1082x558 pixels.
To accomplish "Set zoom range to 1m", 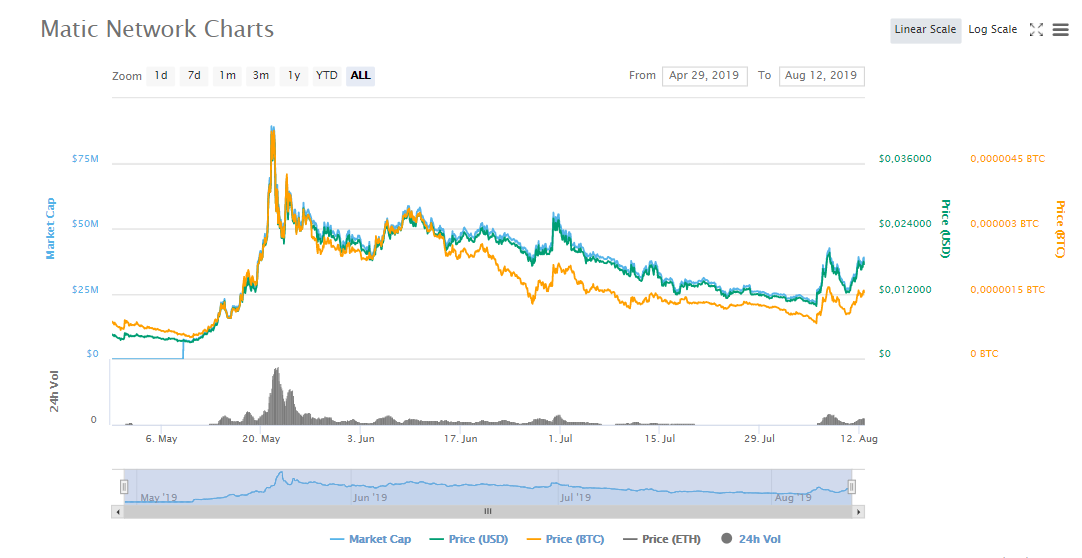I will click(227, 76).
